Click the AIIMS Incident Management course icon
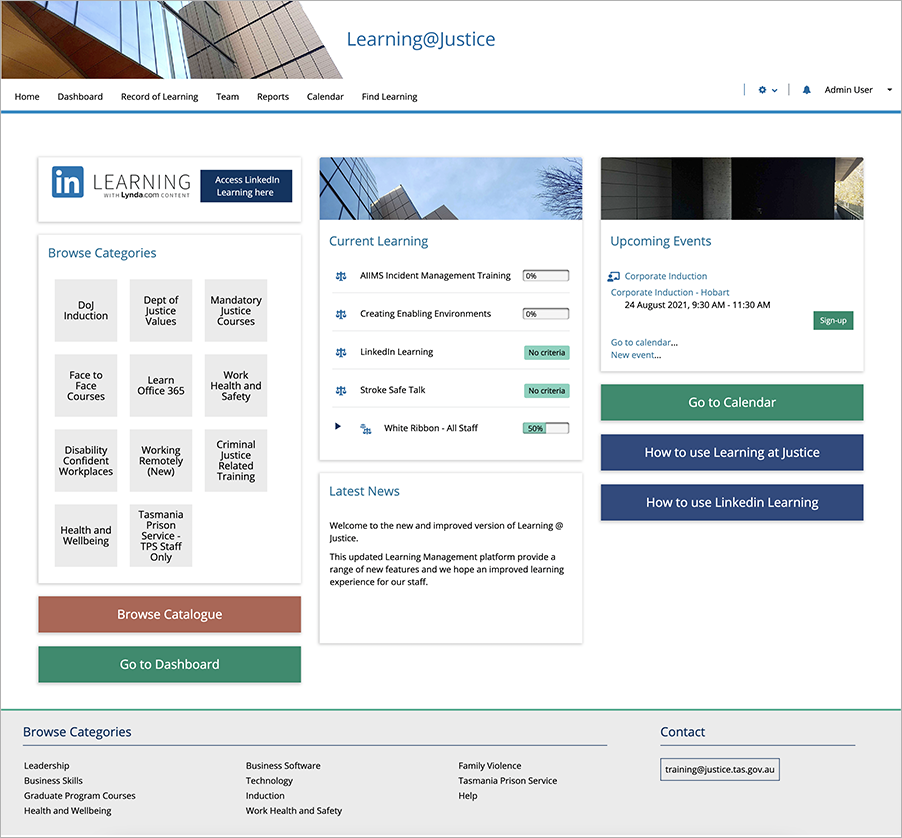 (x=341, y=276)
